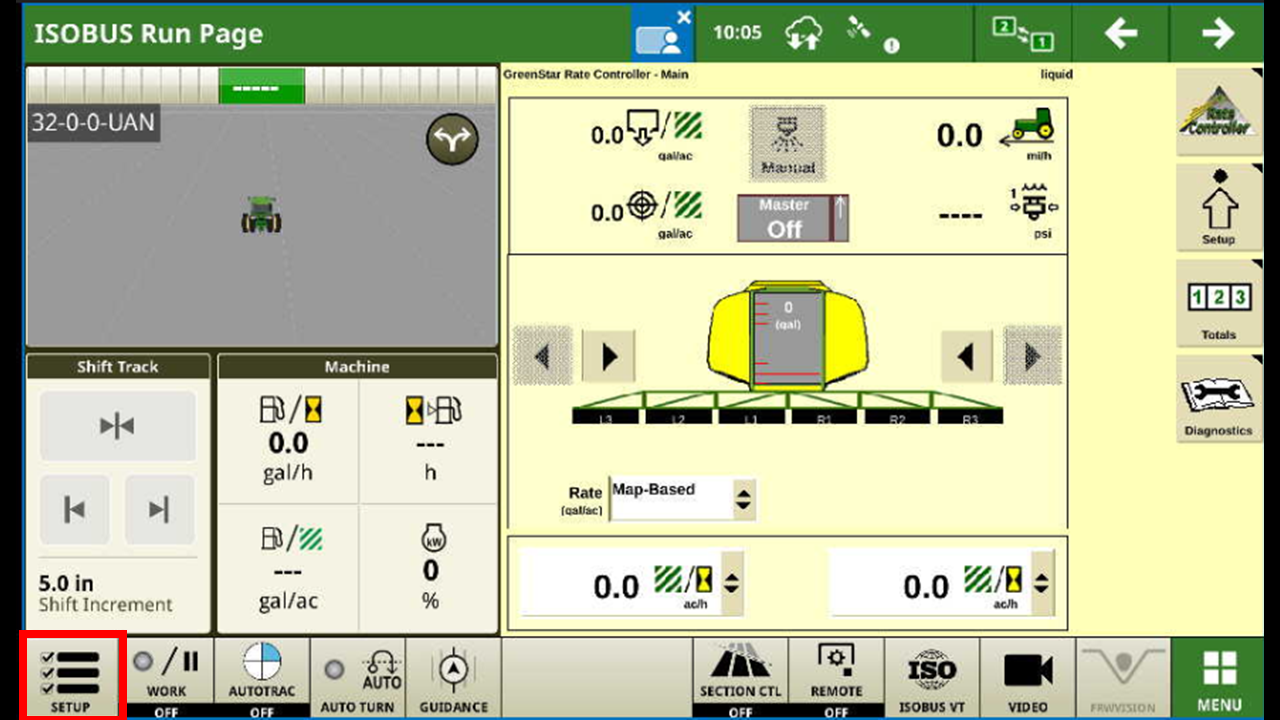1280x720 pixels.
Task: Shift the track left
Action: [74, 510]
